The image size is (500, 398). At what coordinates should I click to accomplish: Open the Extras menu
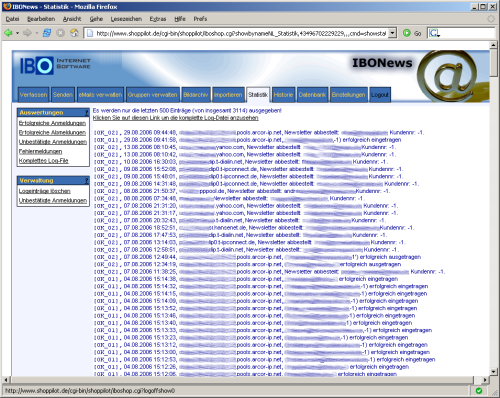point(158,19)
